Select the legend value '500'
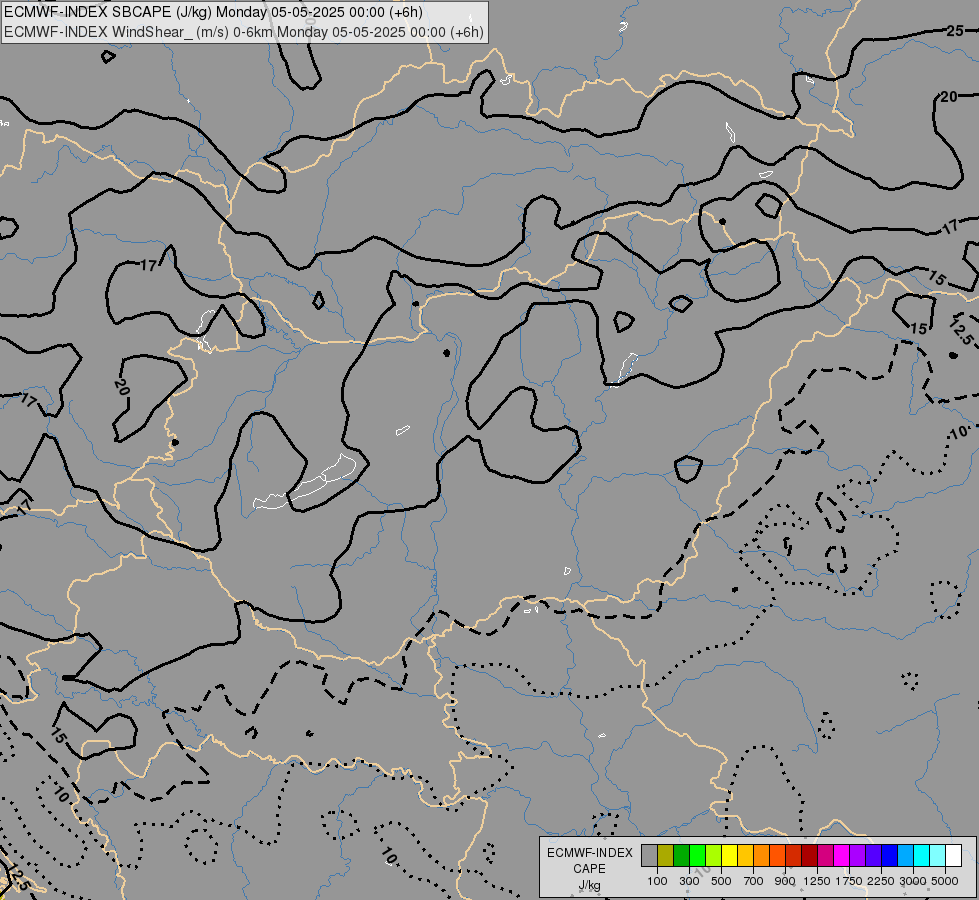Image resolution: width=979 pixels, height=900 pixels. point(721,881)
